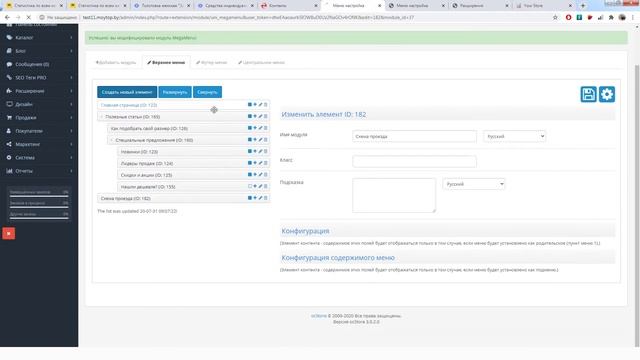Toggle status square on 'Как подобрать свой размер'

point(250,128)
